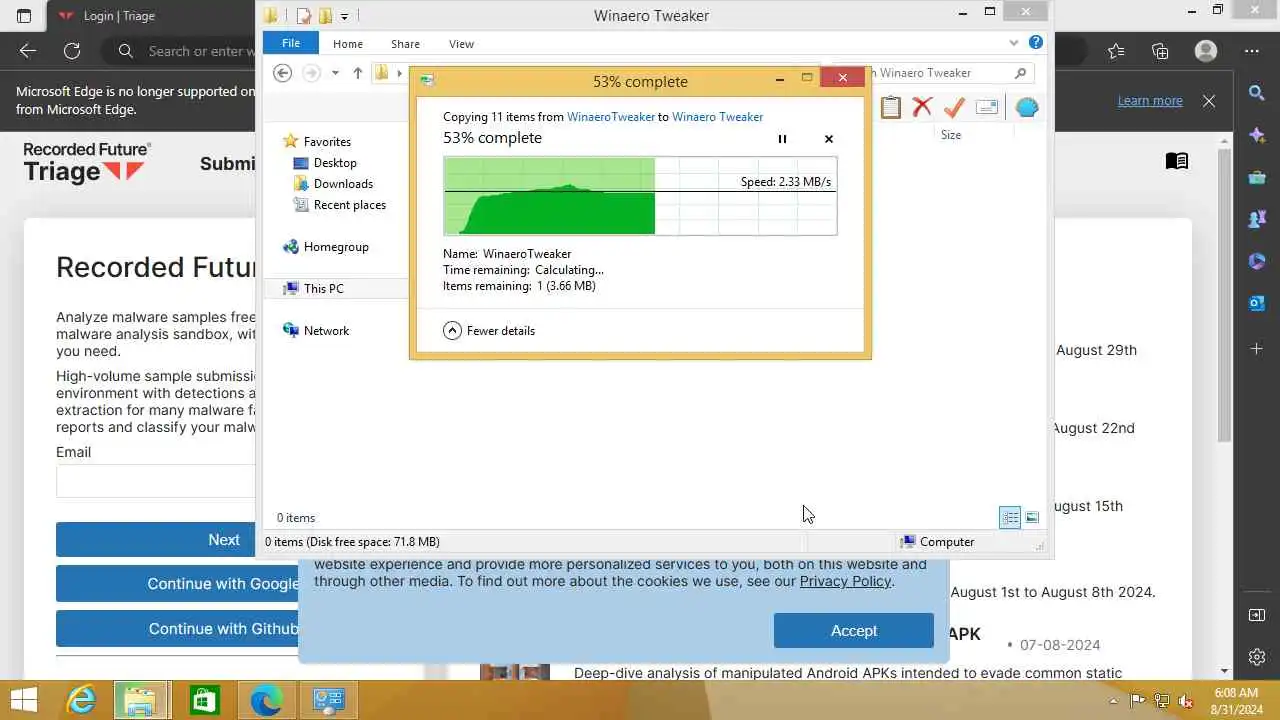The image size is (1280, 720).
Task: Click the Learn more link in Edge banner
Action: point(1150,101)
